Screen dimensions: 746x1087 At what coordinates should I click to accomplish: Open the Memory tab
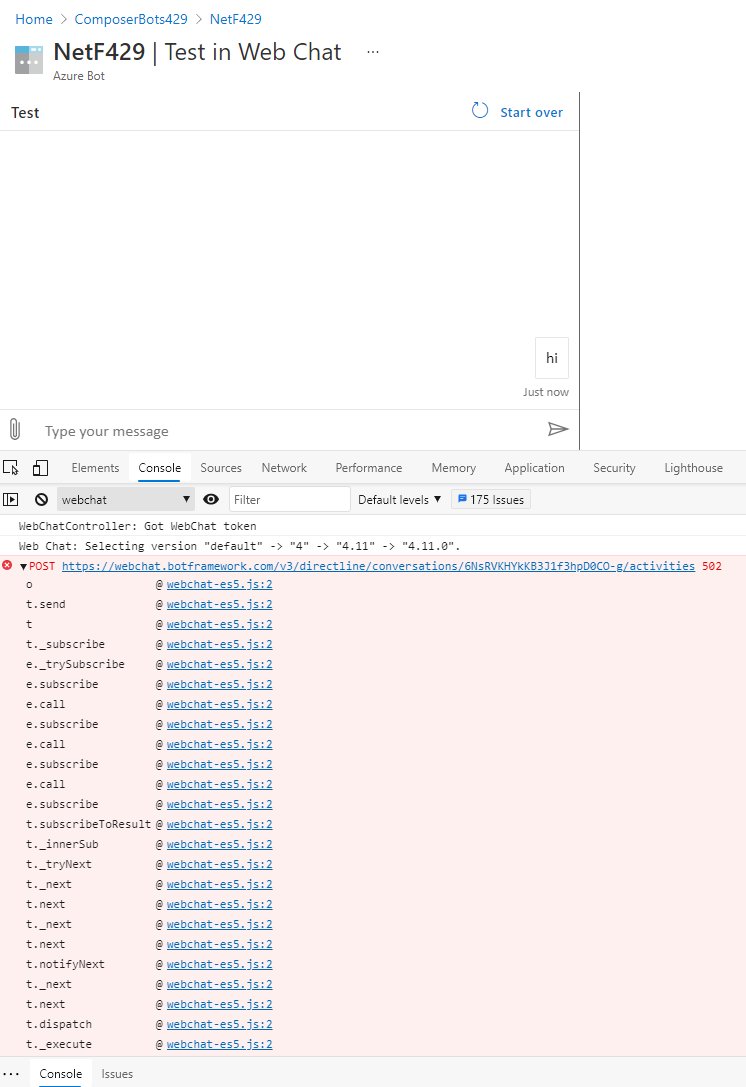453,468
